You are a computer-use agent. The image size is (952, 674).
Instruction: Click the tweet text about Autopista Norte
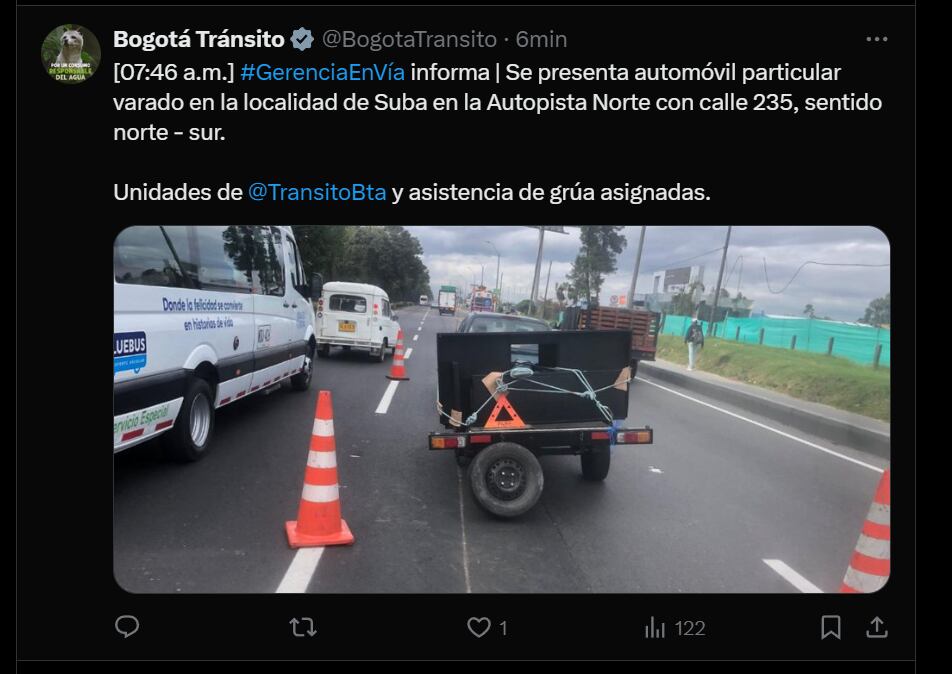click(x=497, y=102)
